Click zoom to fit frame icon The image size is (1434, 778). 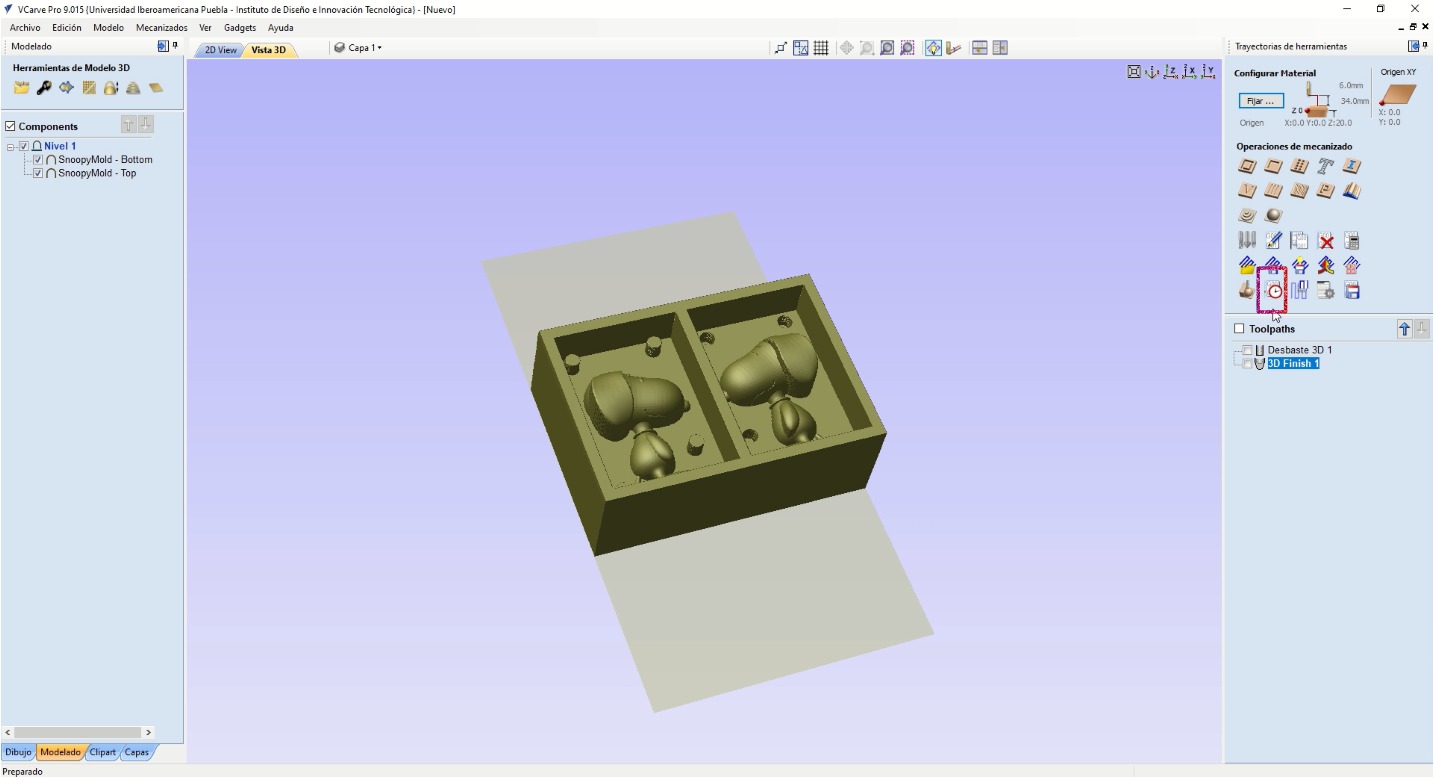tap(1134, 72)
